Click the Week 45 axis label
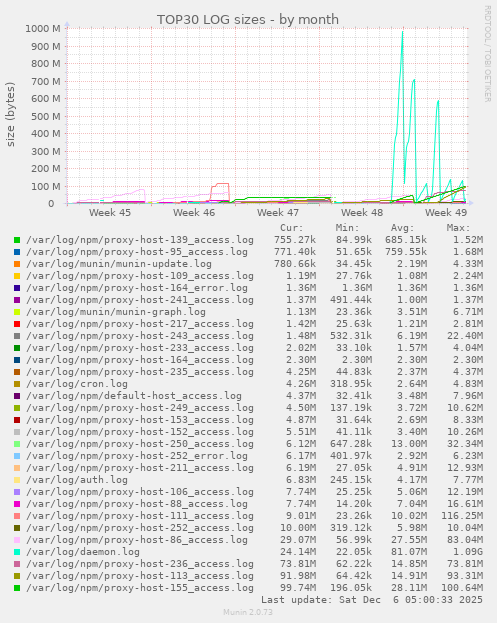The height and width of the screenshot is (623, 497). (110, 213)
